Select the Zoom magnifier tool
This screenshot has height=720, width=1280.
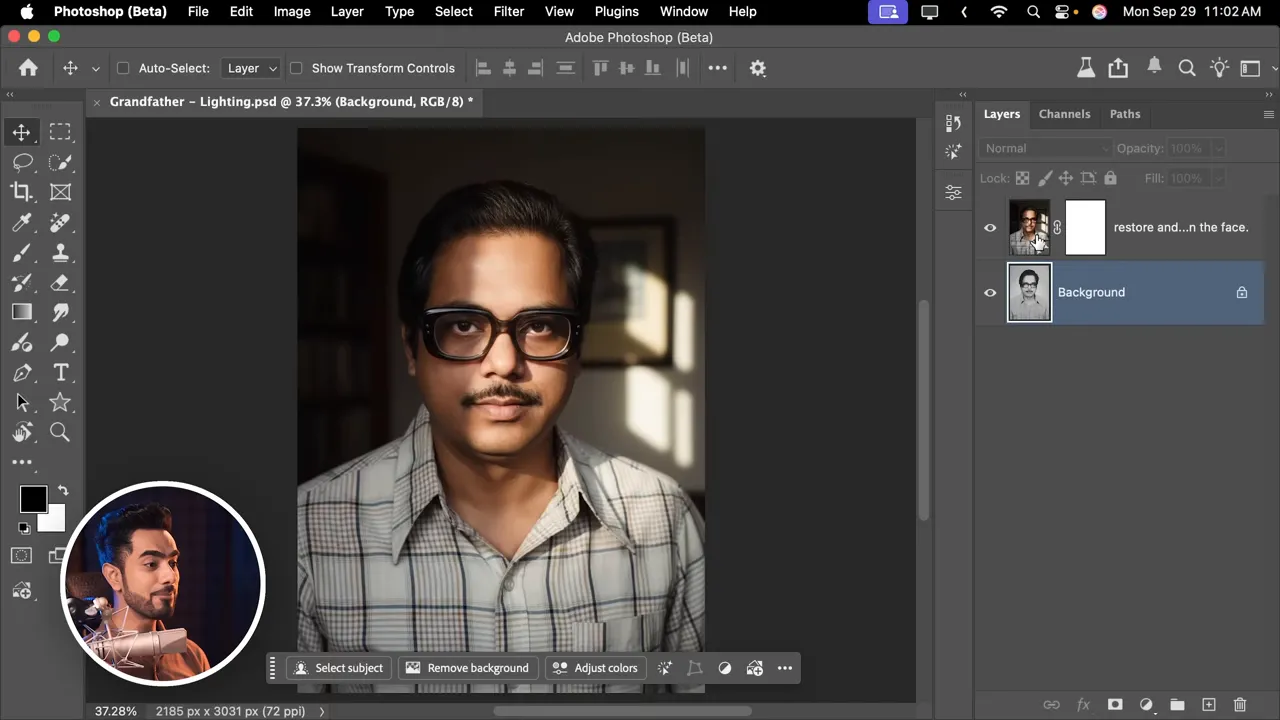(60, 432)
